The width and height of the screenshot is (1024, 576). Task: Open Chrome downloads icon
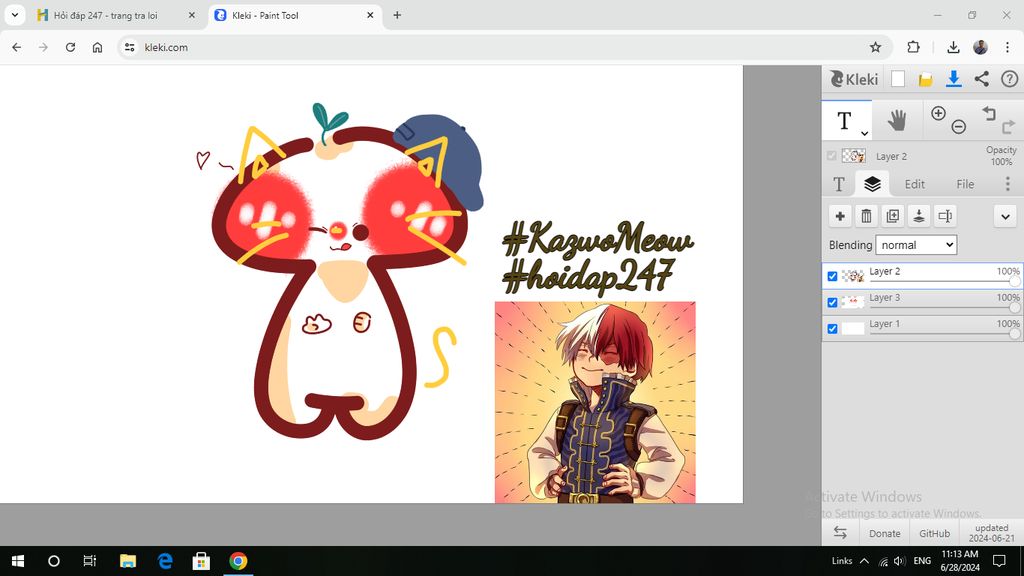(x=953, y=47)
